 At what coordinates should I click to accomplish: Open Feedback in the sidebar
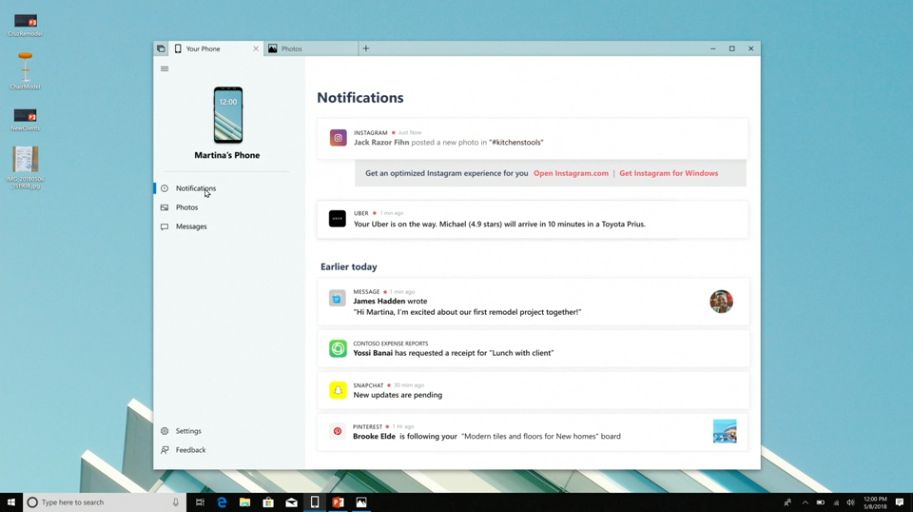pyautogui.click(x=190, y=450)
